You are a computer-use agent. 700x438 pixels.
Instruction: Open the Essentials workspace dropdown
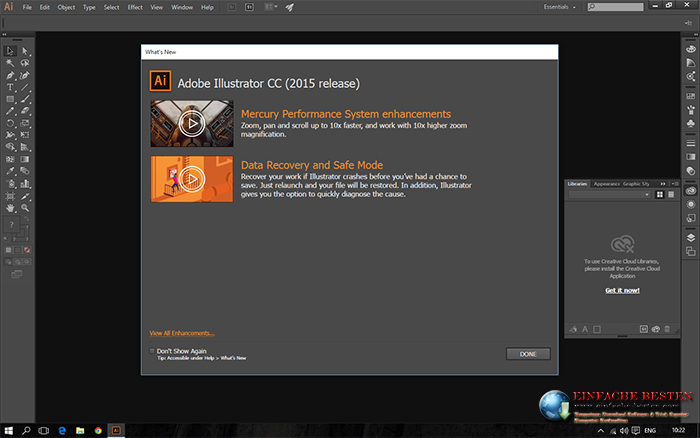tap(559, 7)
